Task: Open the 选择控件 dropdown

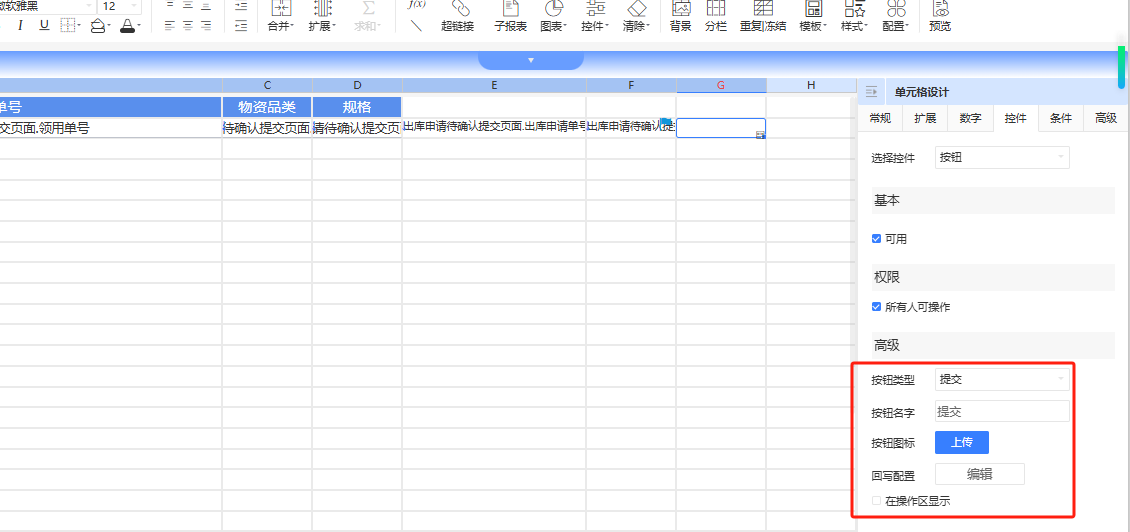Action: (1002, 157)
